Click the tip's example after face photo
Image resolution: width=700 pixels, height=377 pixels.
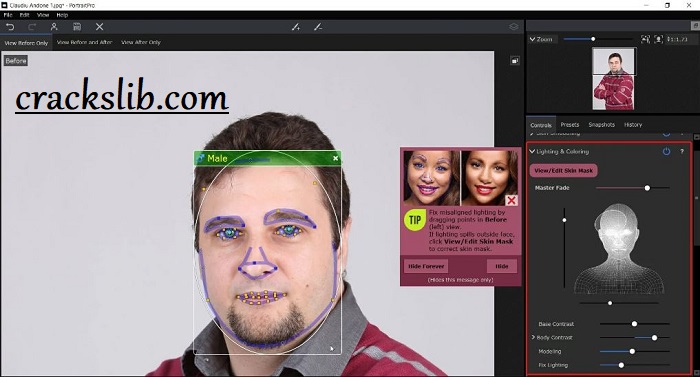click(489, 178)
